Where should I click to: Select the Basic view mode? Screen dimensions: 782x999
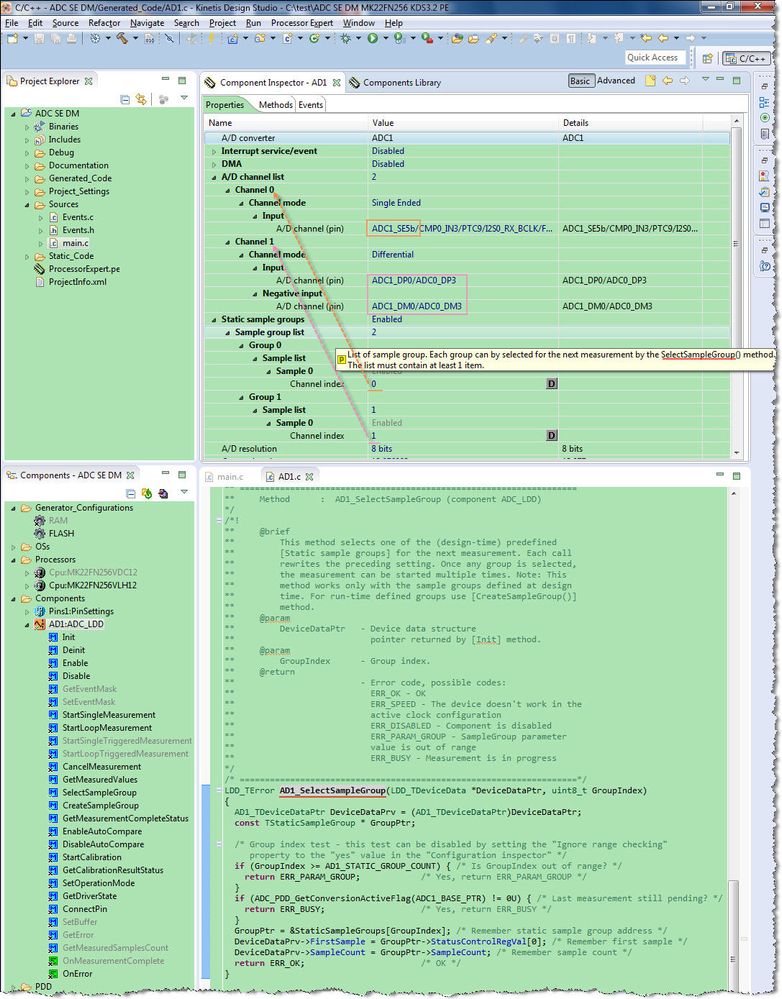click(580, 81)
